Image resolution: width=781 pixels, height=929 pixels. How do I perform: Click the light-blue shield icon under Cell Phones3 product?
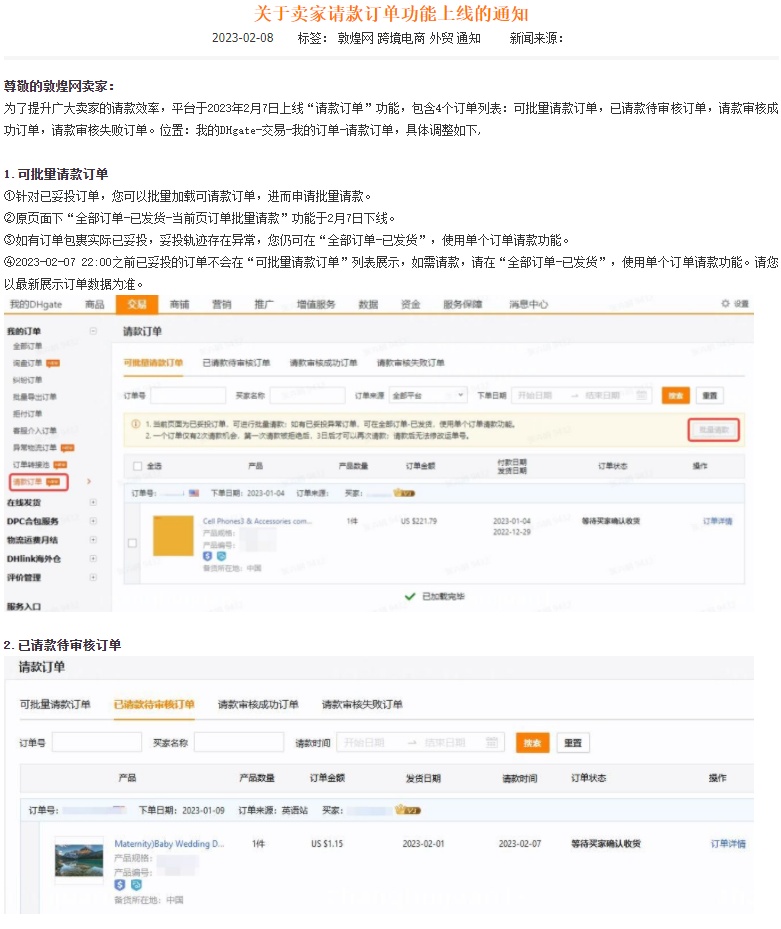pos(221,556)
